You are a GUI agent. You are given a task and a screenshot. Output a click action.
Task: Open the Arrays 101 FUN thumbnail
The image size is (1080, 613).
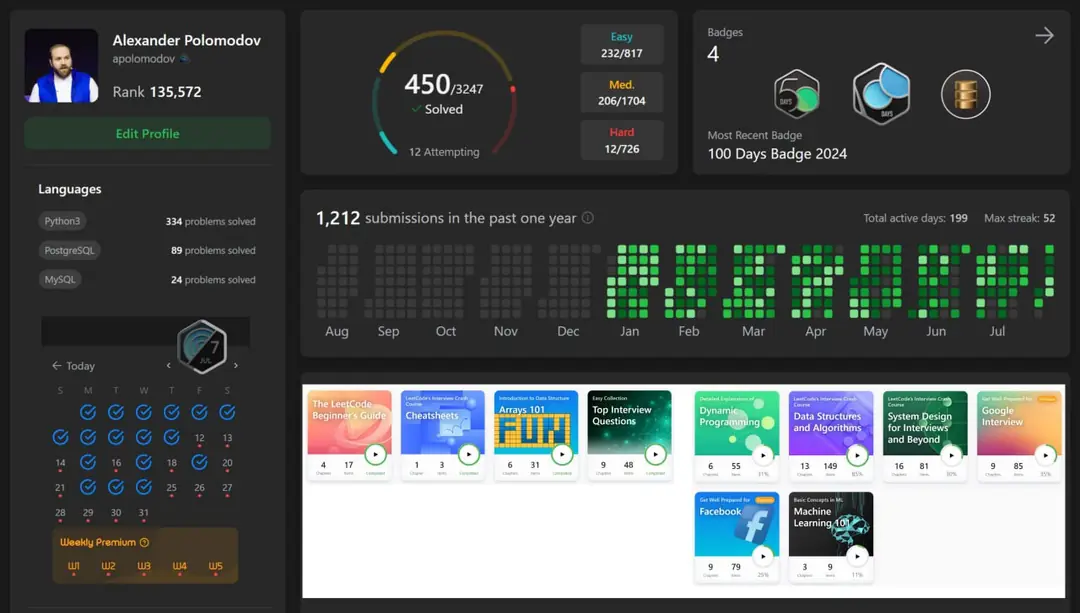536,422
